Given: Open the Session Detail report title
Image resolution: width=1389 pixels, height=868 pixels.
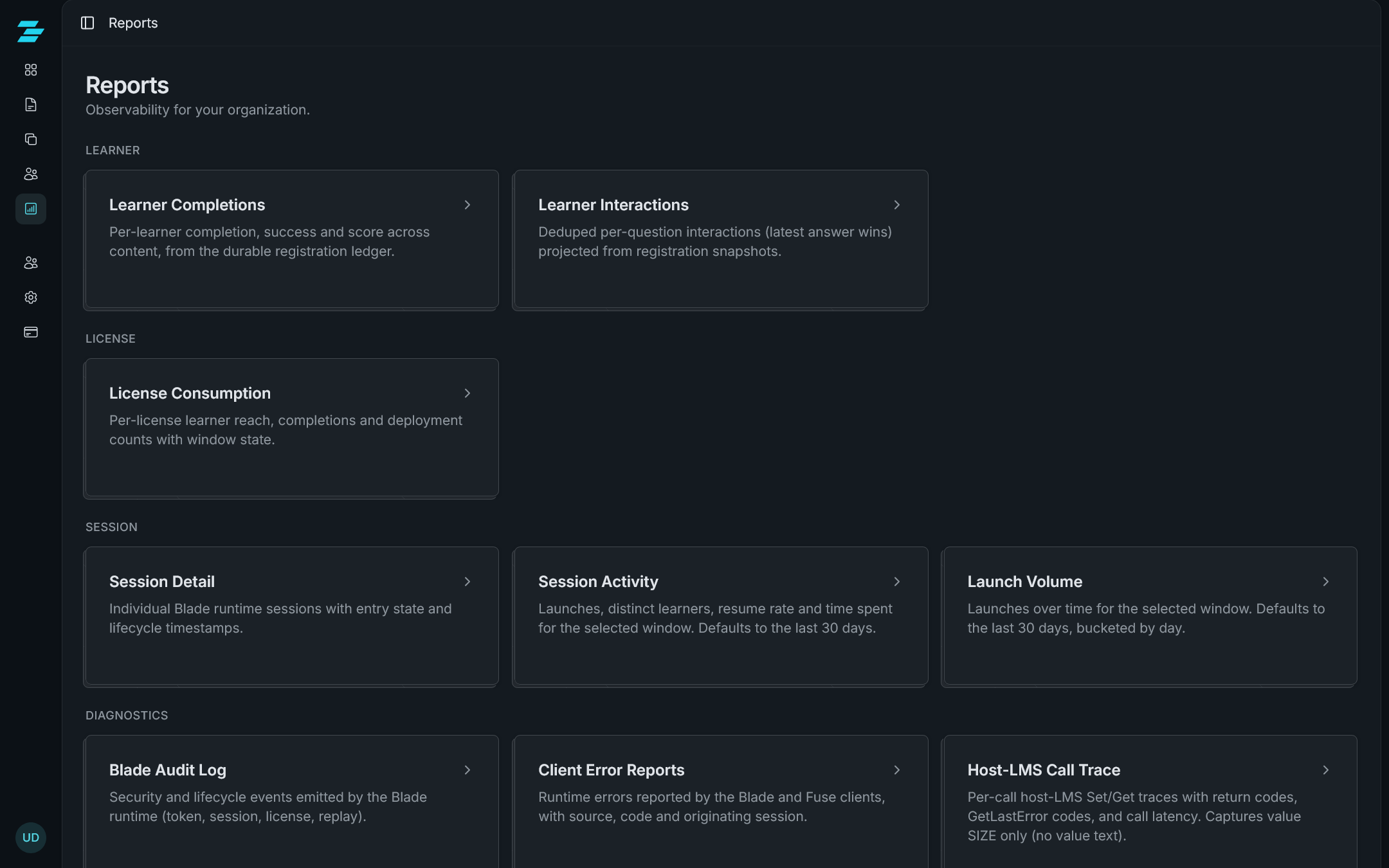Looking at the screenshot, I should (x=162, y=582).
